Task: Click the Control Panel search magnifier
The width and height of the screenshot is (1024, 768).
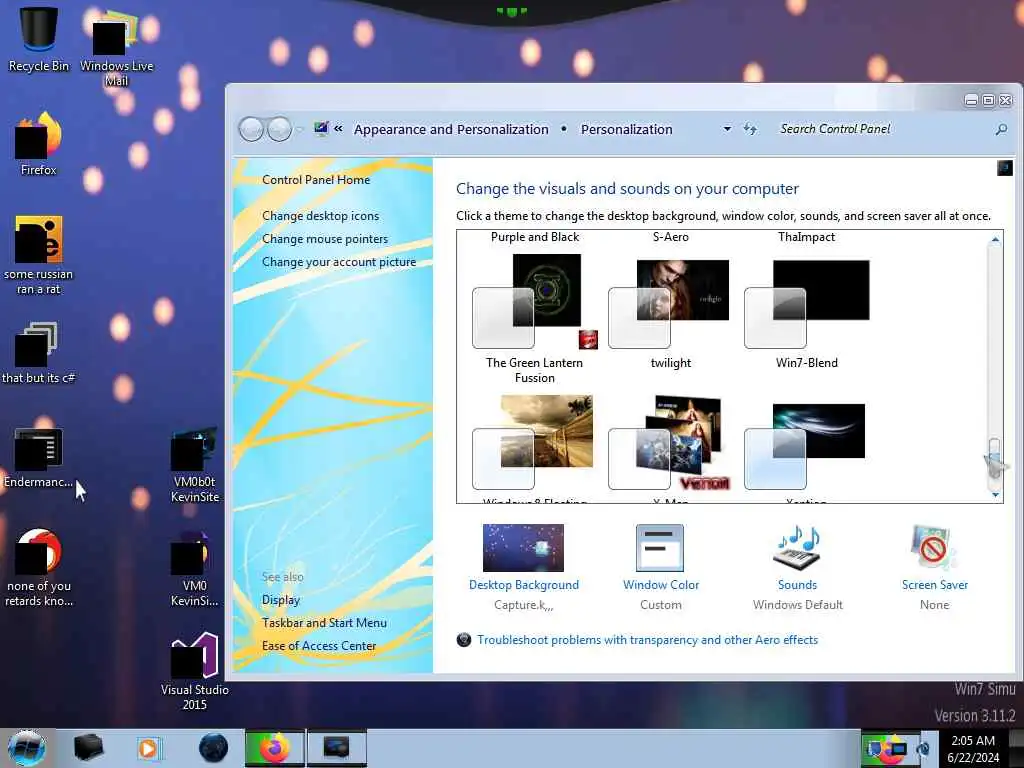Action: pos(1001,129)
